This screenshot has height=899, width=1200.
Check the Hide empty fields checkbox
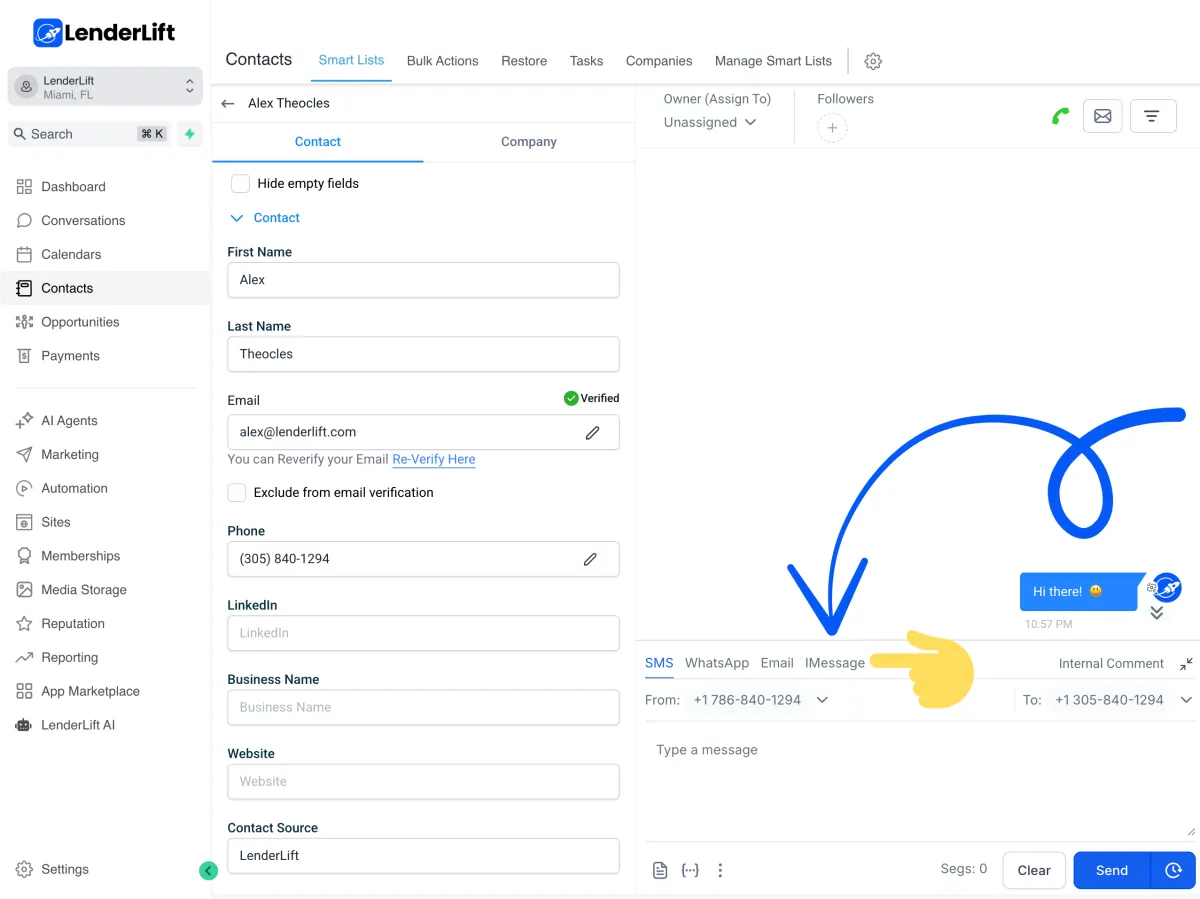click(x=240, y=184)
